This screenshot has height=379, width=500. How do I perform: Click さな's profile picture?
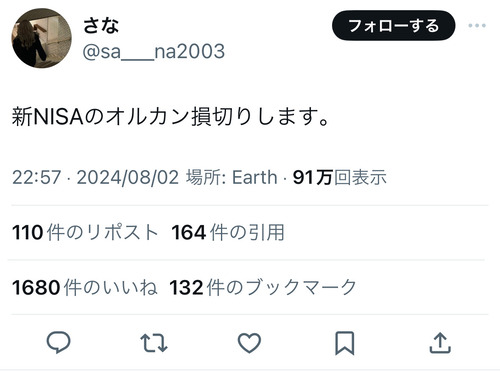tap(41, 38)
